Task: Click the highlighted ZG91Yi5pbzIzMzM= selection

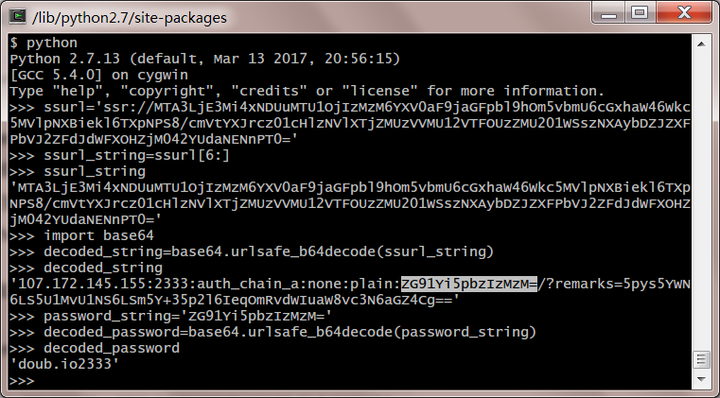Action: coord(469,284)
